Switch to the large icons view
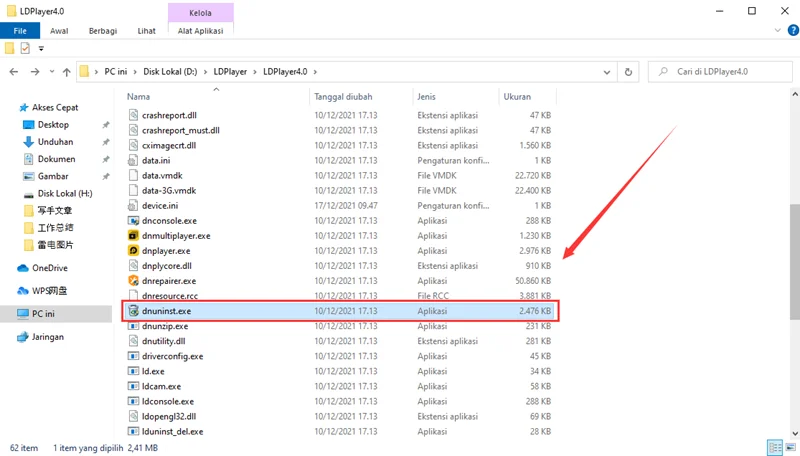800x456 pixels. click(790, 448)
